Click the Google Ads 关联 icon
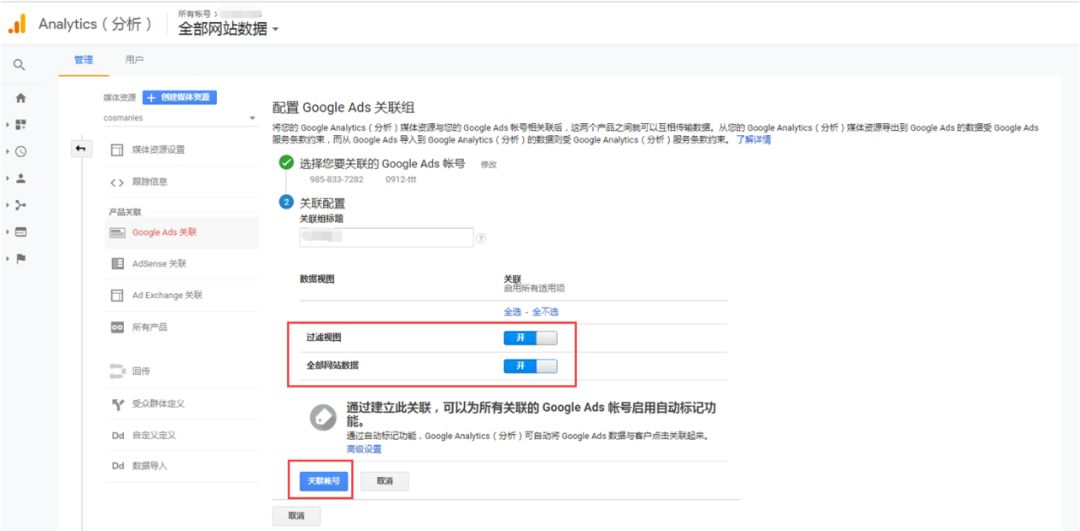1080x531 pixels. tap(117, 233)
